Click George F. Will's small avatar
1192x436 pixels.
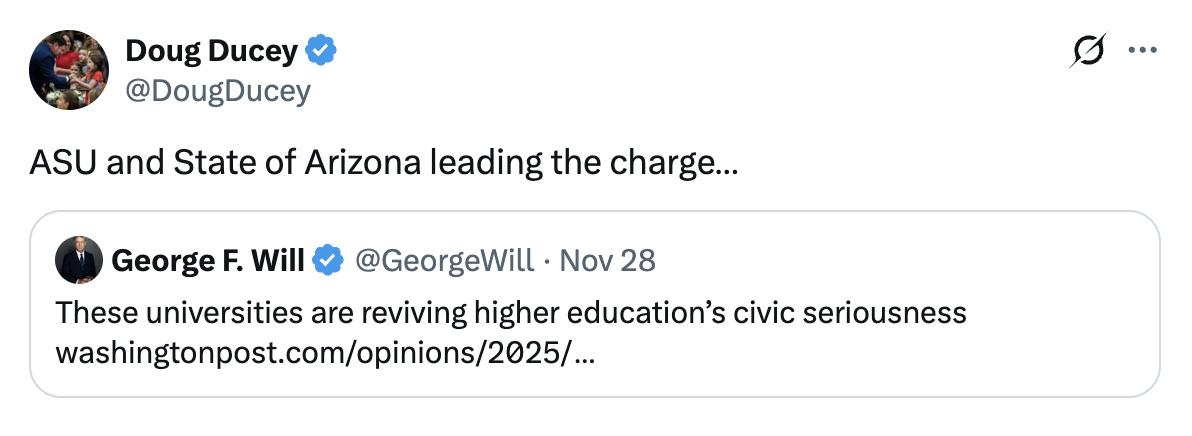(79, 260)
